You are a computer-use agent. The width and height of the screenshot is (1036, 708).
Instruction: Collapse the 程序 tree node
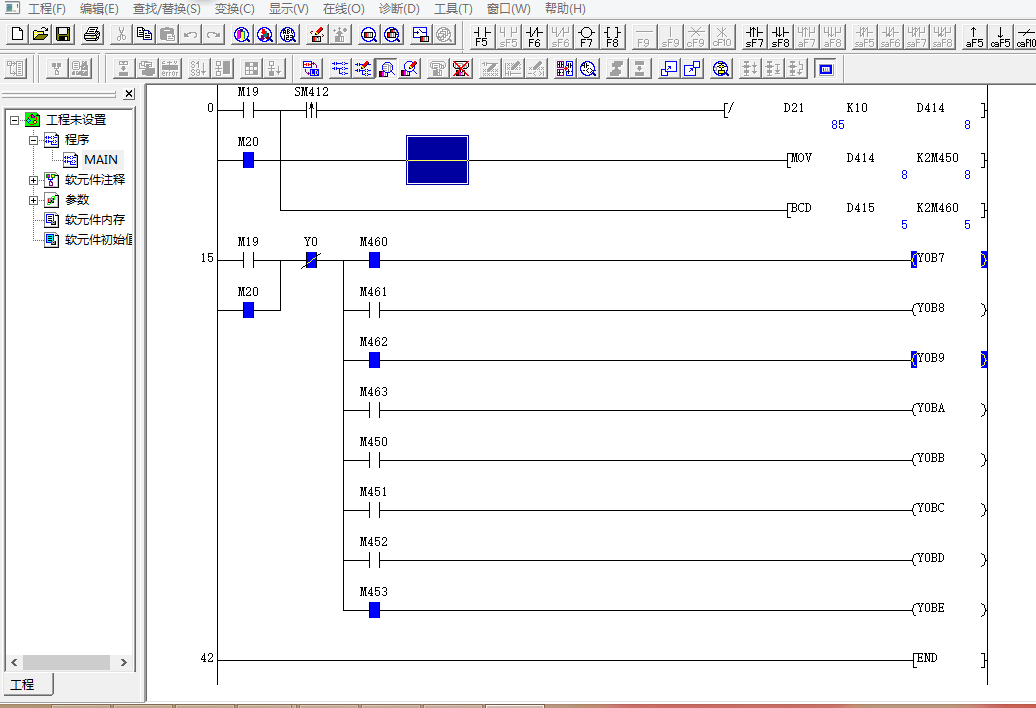point(34,140)
